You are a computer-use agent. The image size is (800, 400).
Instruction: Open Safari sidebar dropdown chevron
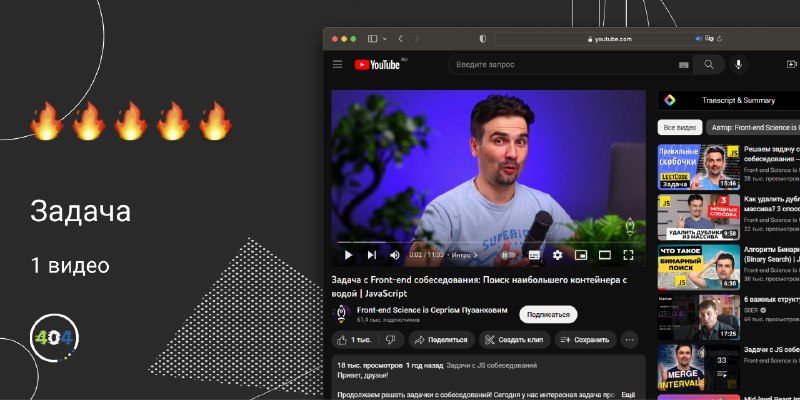384,39
